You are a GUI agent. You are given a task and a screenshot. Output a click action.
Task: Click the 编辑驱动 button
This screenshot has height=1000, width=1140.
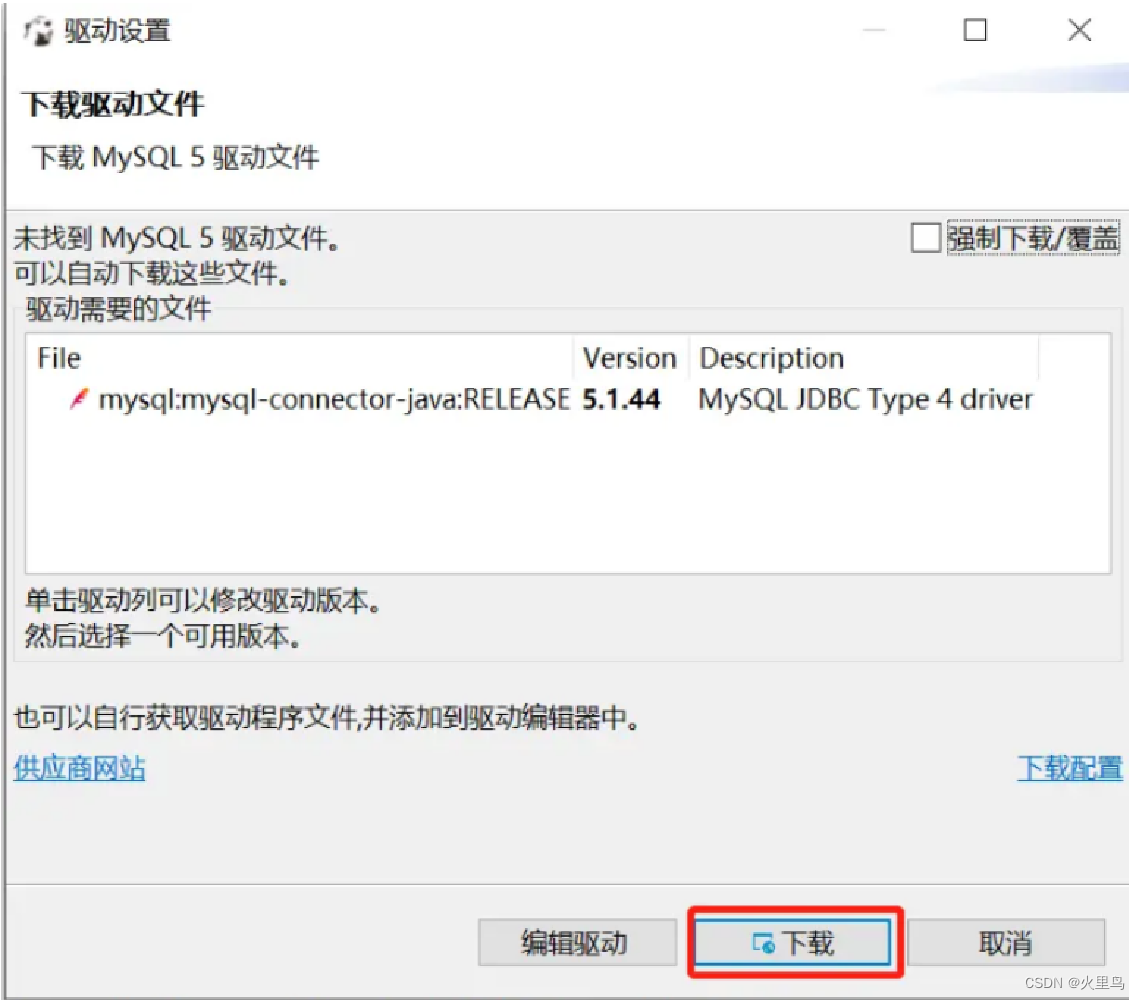pos(577,943)
